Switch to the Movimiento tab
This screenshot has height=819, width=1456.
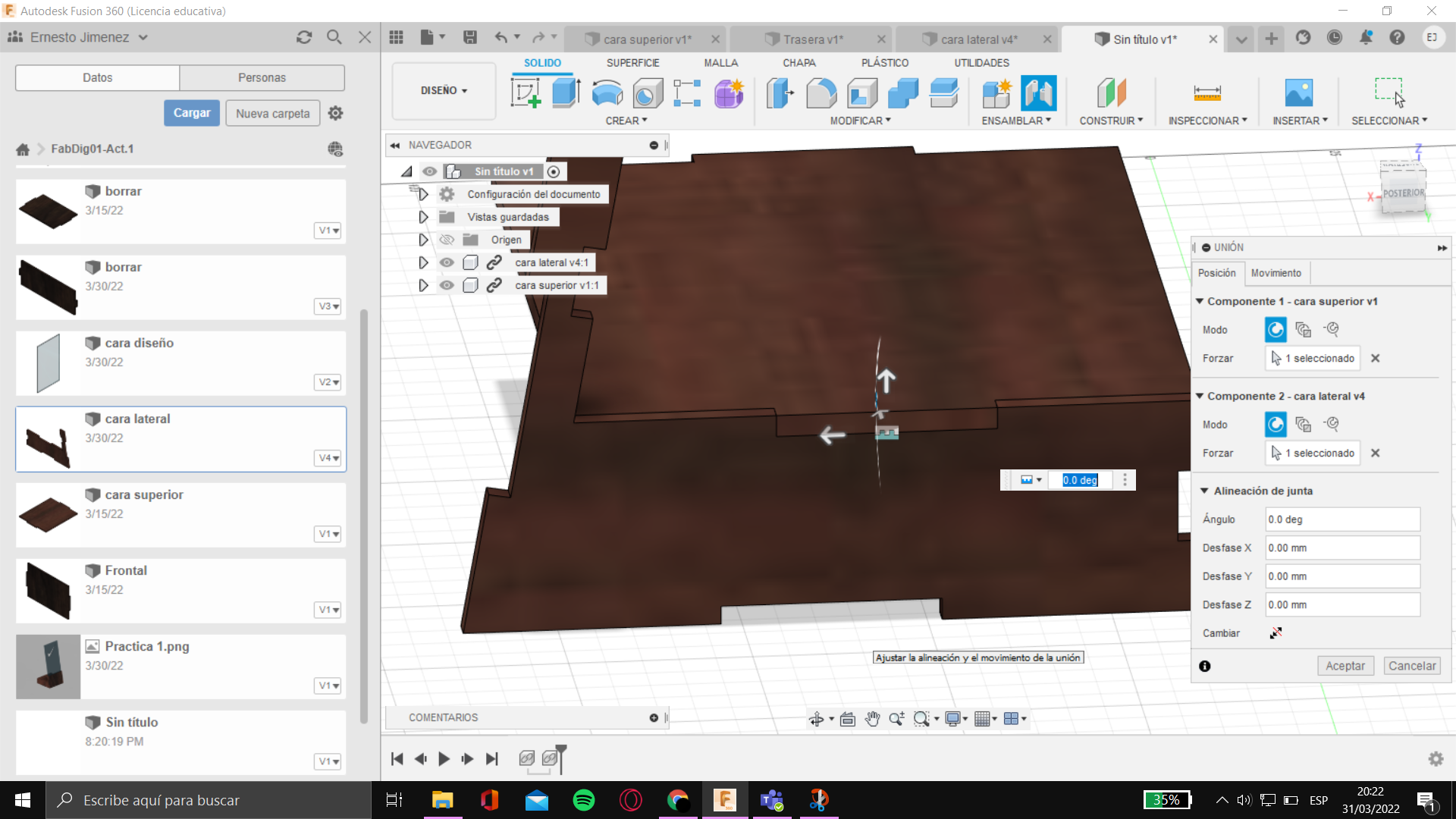pyautogui.click(x=1276, y=273)
